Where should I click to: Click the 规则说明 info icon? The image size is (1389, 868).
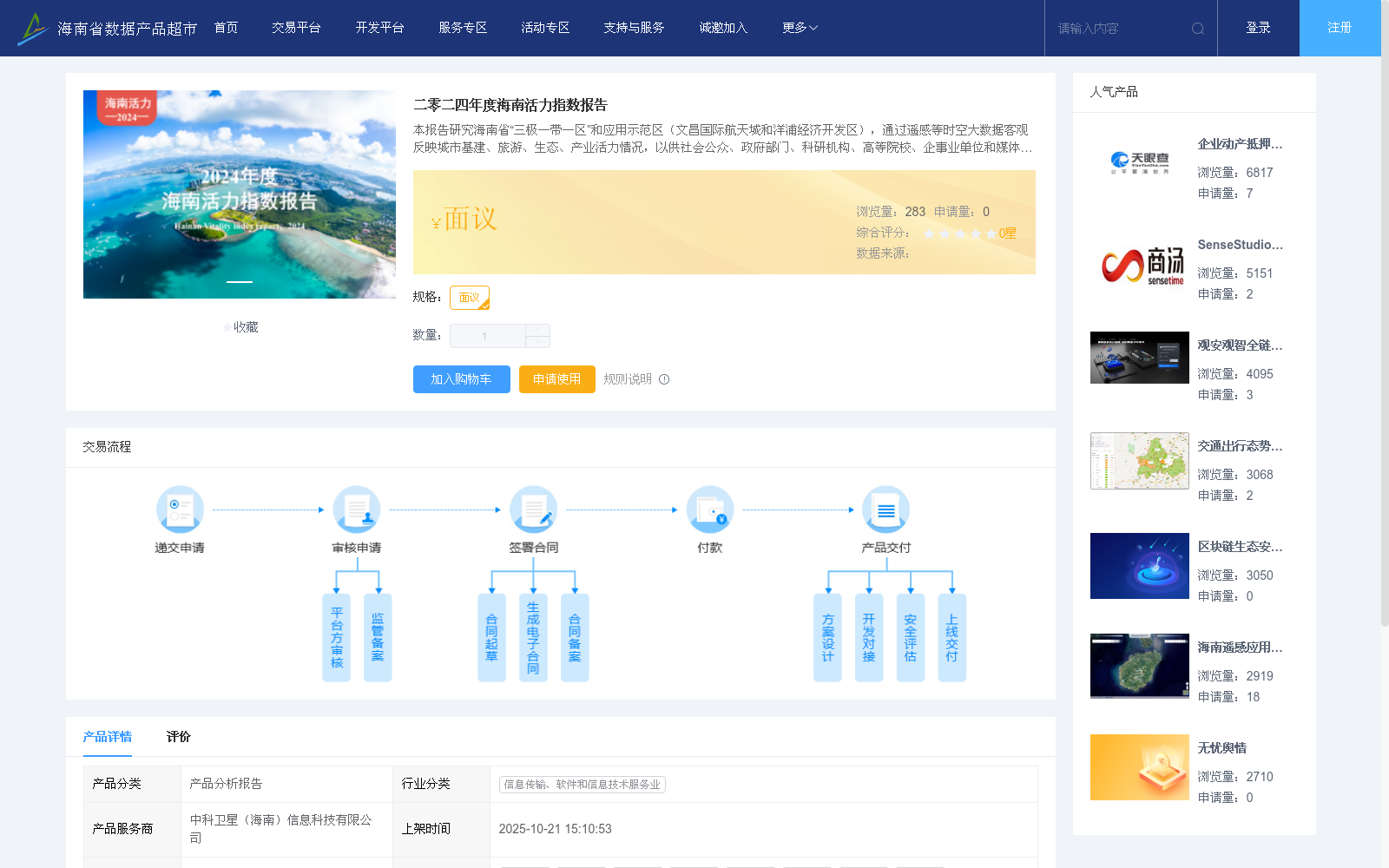[664, 379]
